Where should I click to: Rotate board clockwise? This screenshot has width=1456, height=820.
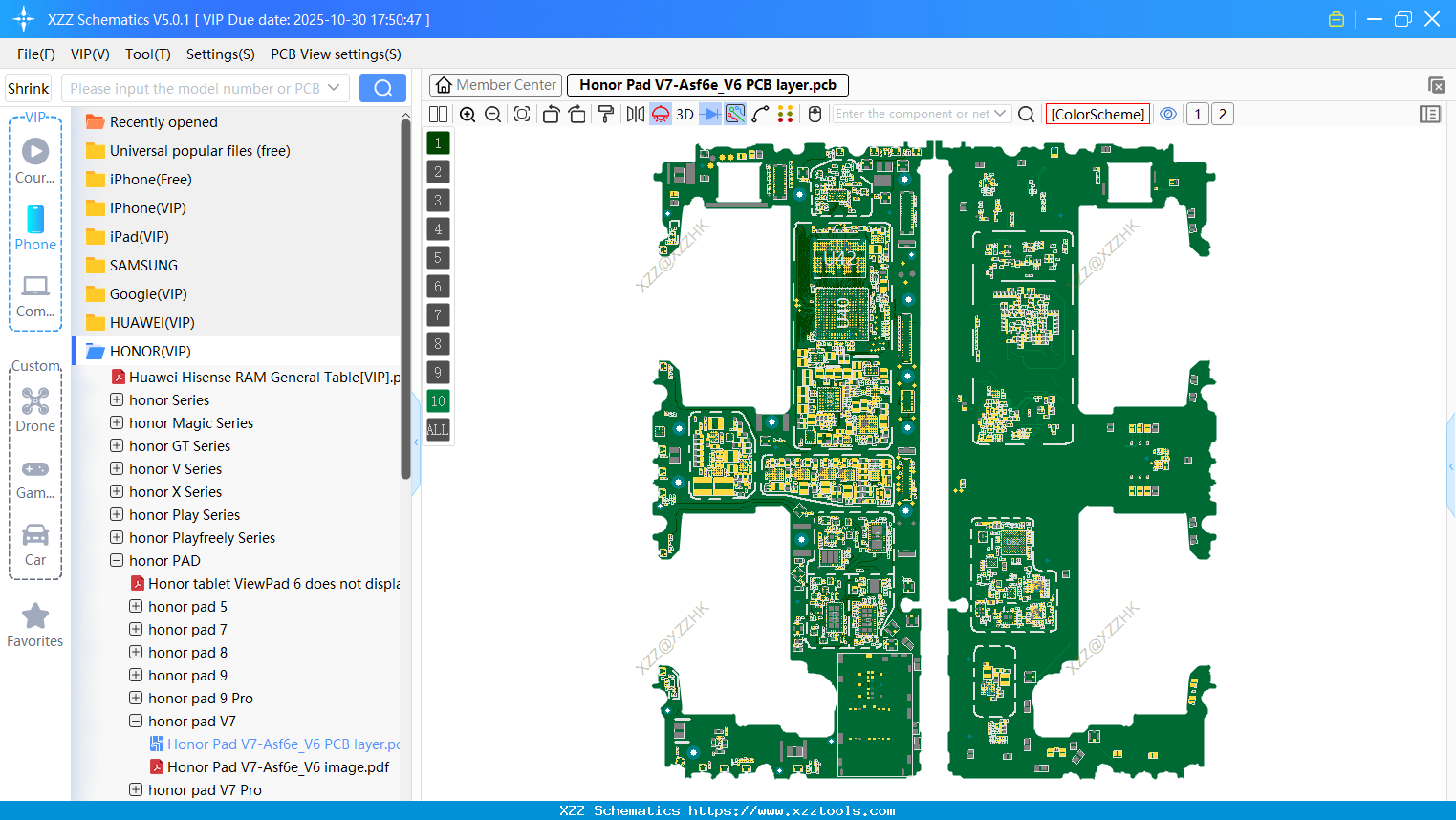tap(577, 114)
